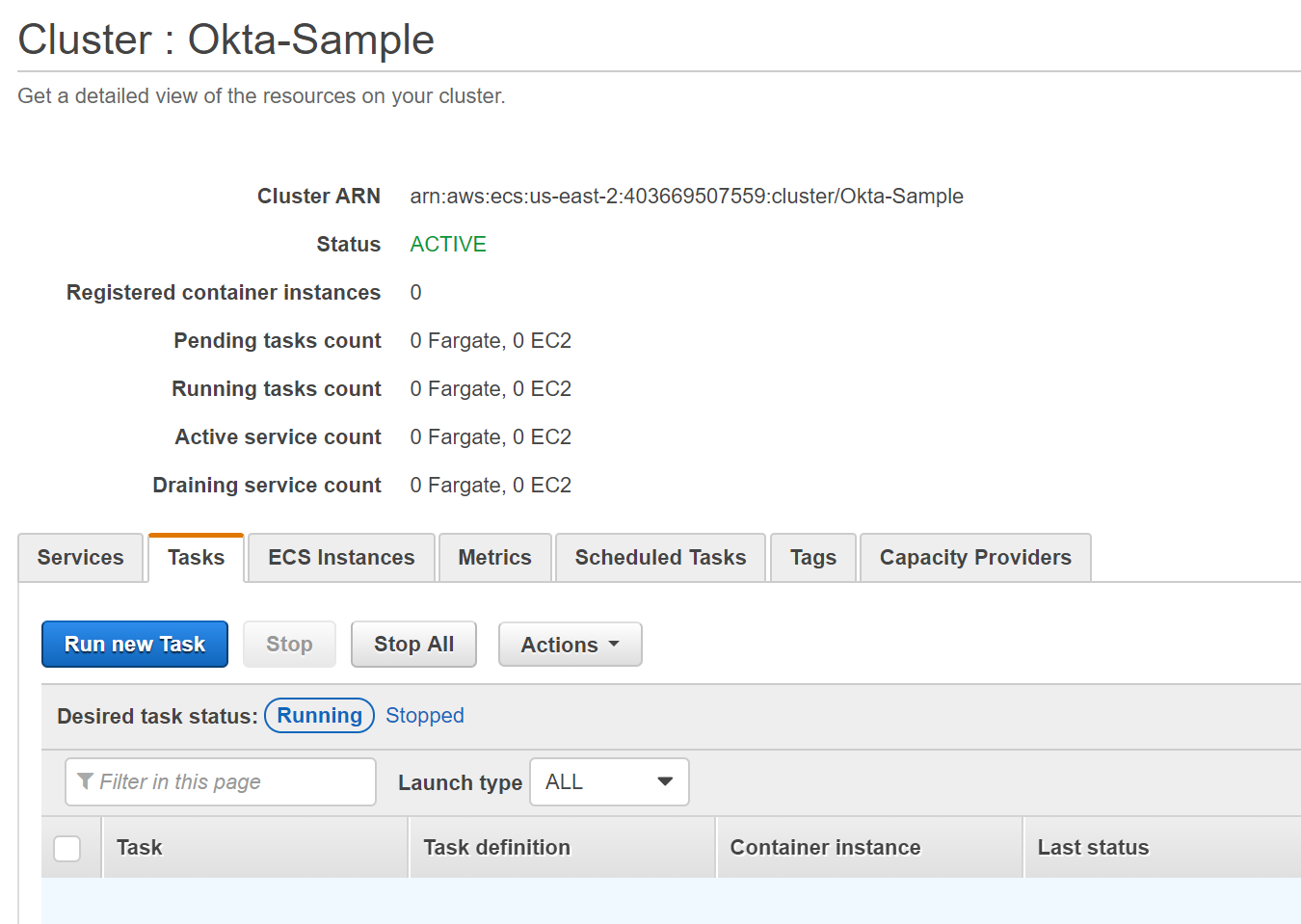Sort by Task definition column header
The image size is (1301, 924).
coord(496,848)
